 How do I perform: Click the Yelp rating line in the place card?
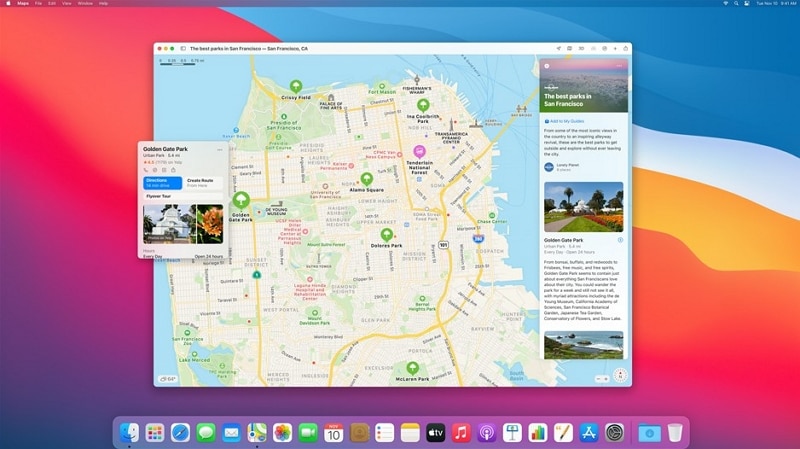[163, 162]
